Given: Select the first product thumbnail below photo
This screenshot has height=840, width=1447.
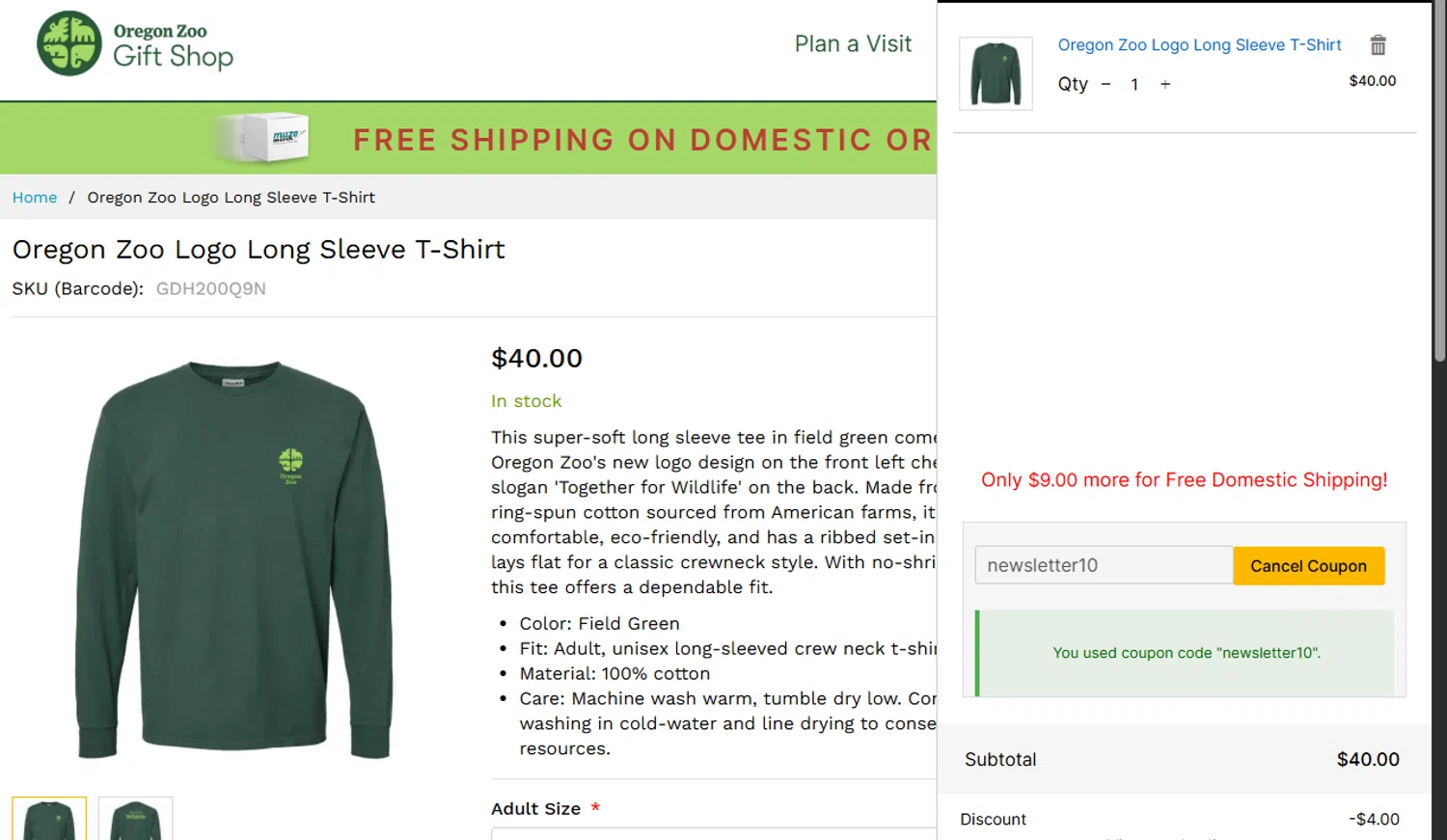Looking at the screenshot, I should coord(49,820).
